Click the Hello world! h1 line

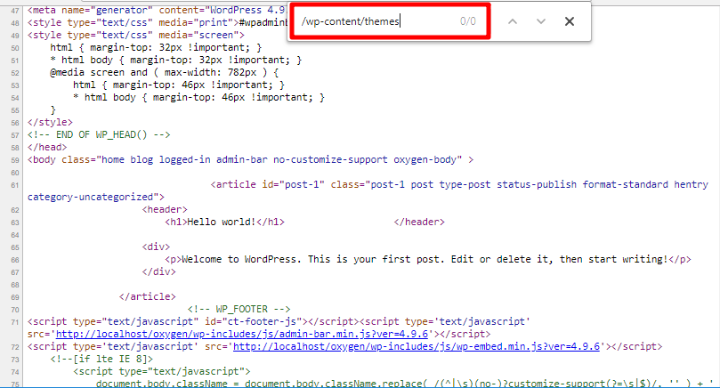pyautogui.click(x=225, y=222)
